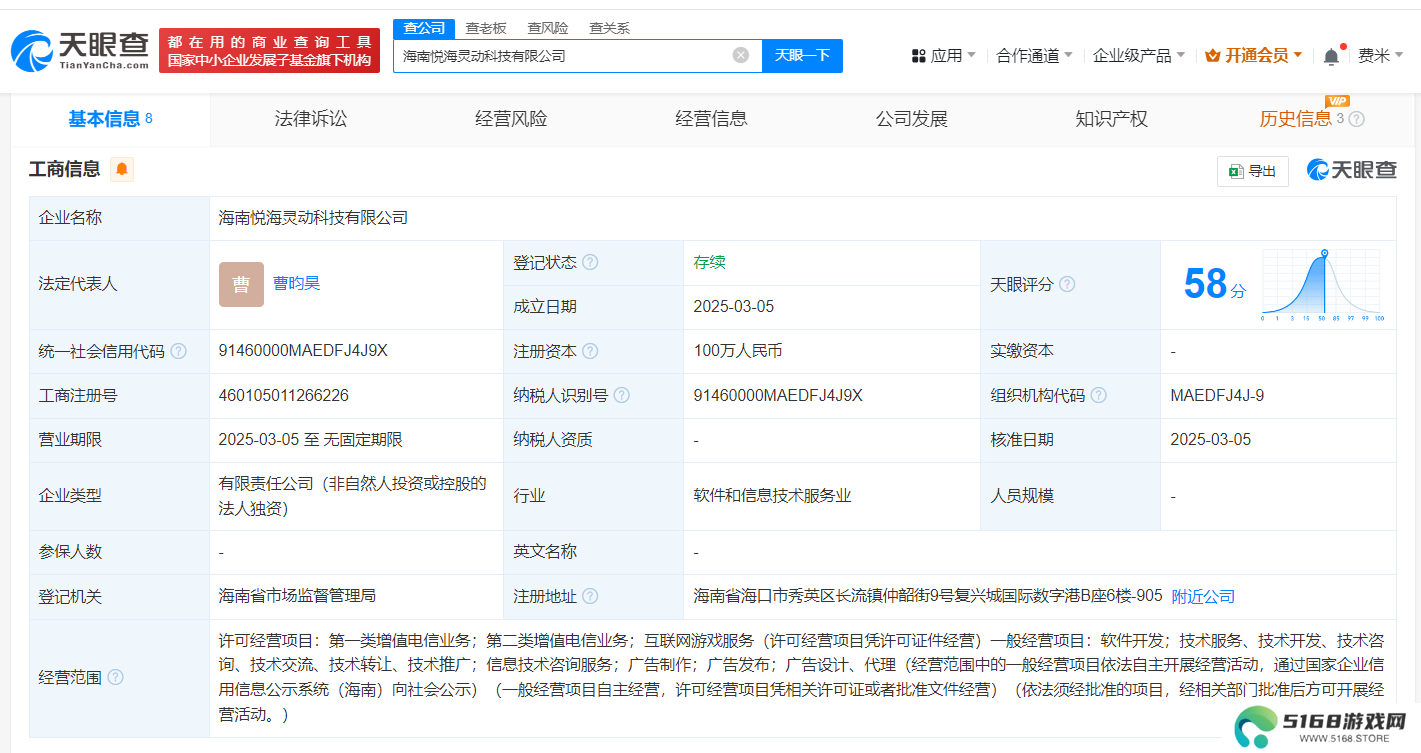Open the 经营信息 tab

[x=711, y=119]
